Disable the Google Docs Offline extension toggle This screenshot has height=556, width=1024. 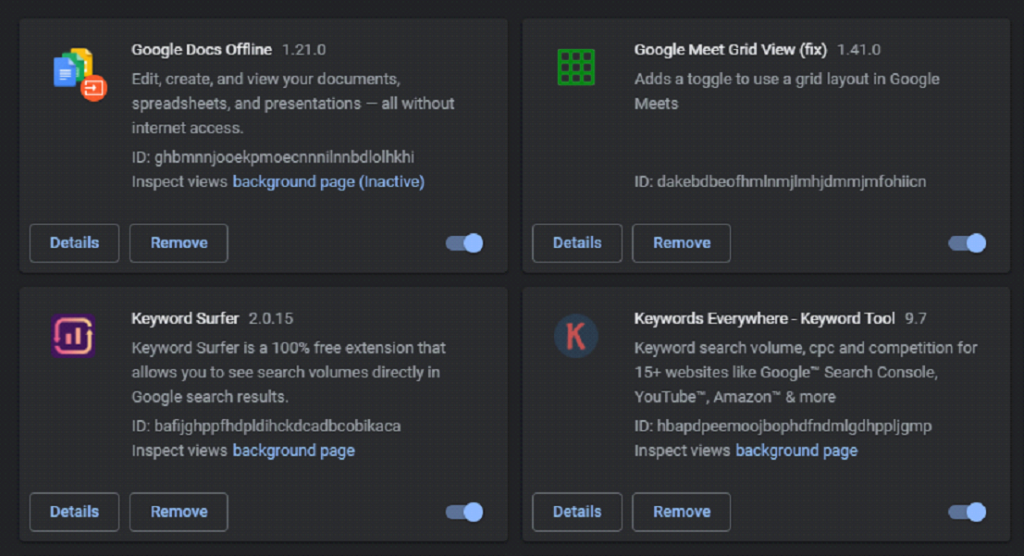point(464,243)
